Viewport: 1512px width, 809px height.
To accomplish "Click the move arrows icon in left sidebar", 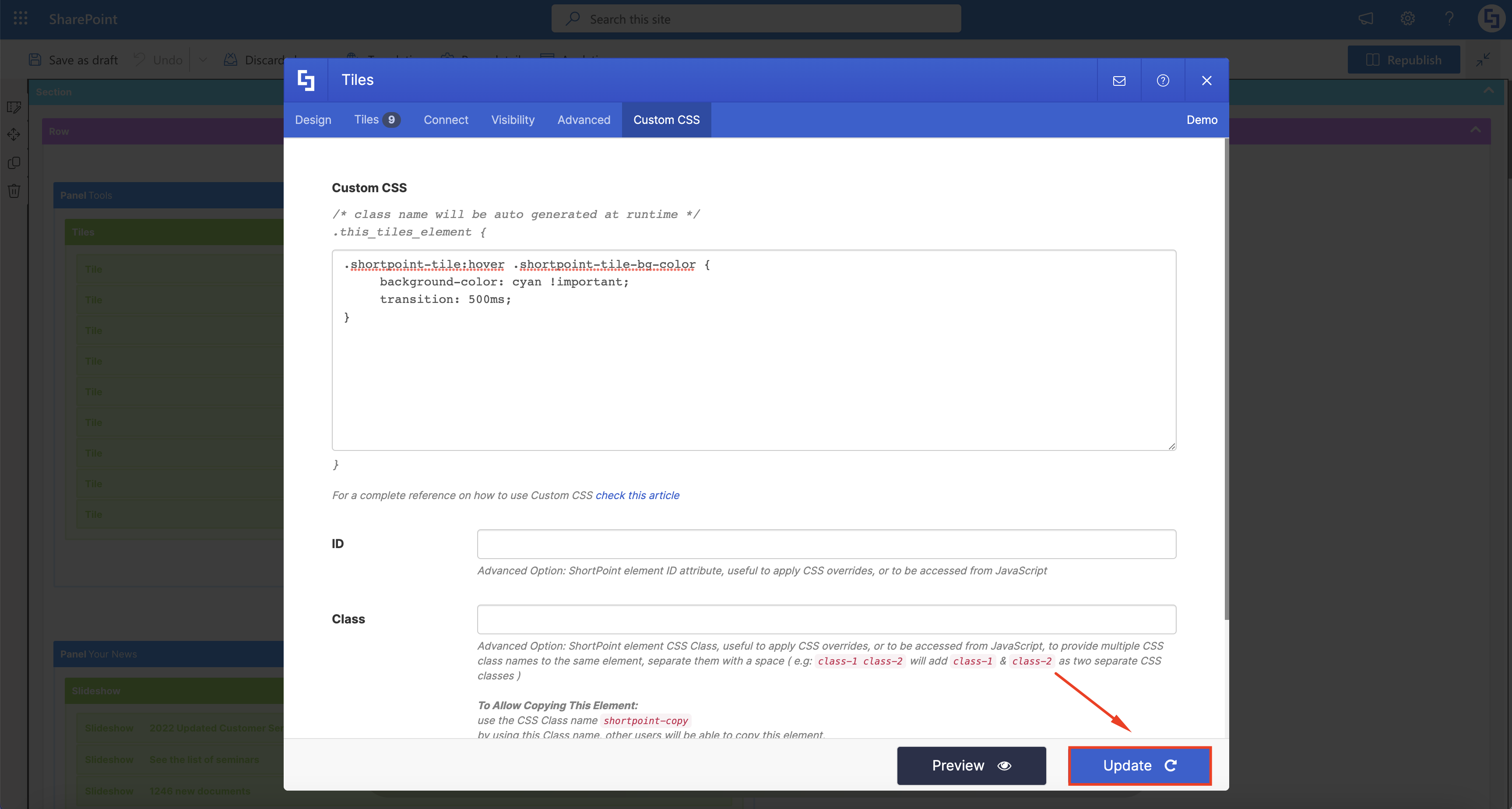I will (14, 134).
